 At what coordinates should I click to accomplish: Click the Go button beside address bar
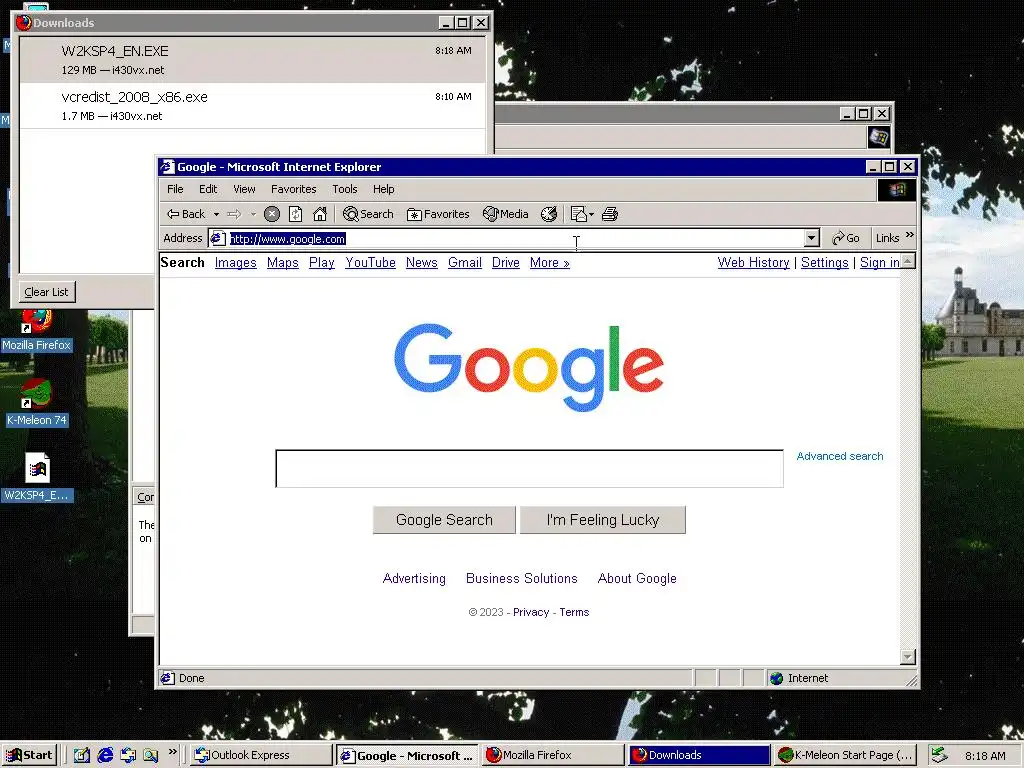pos(846,238)
